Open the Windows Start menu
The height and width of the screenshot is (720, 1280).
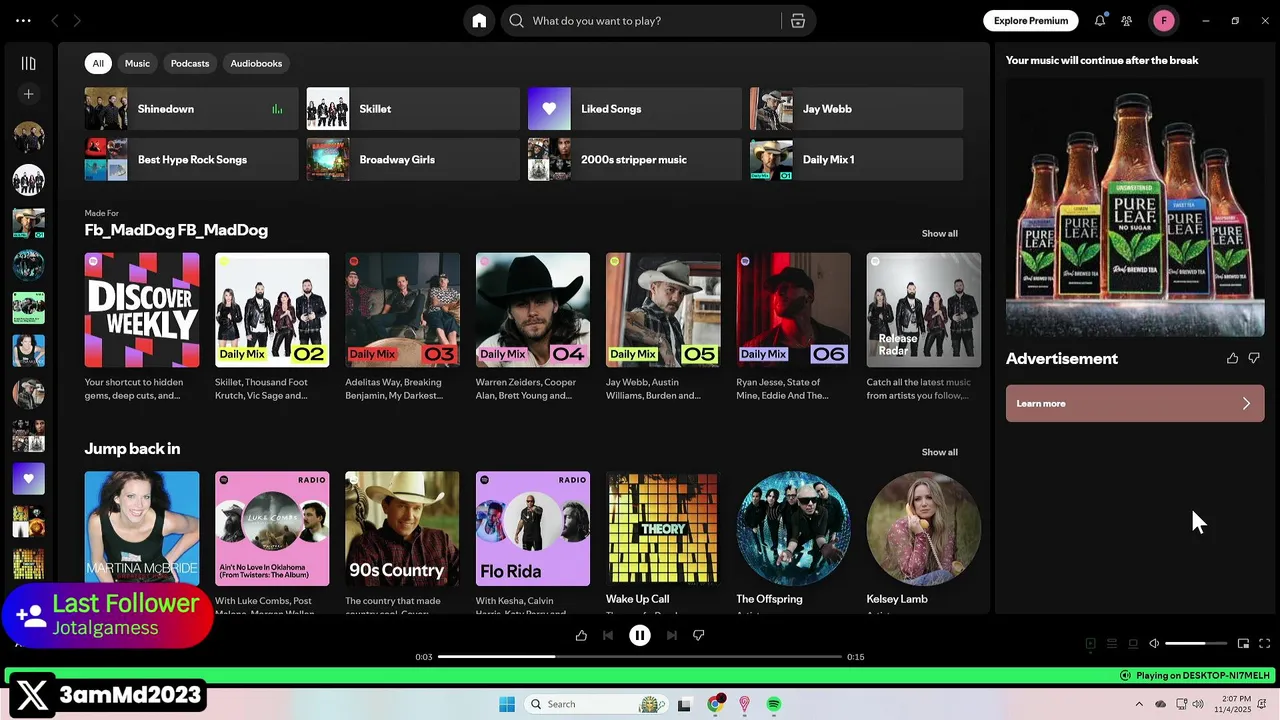507,704
